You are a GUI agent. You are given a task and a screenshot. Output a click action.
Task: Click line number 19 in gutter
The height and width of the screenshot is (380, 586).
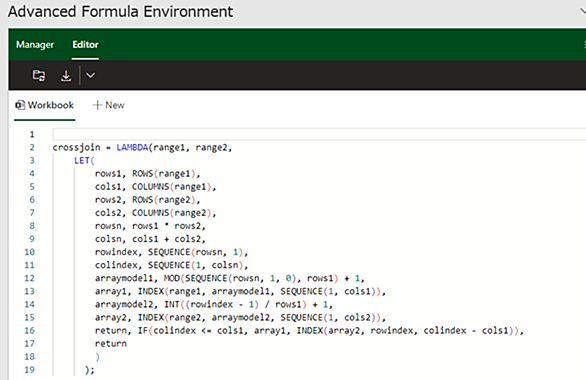[30, 370]
